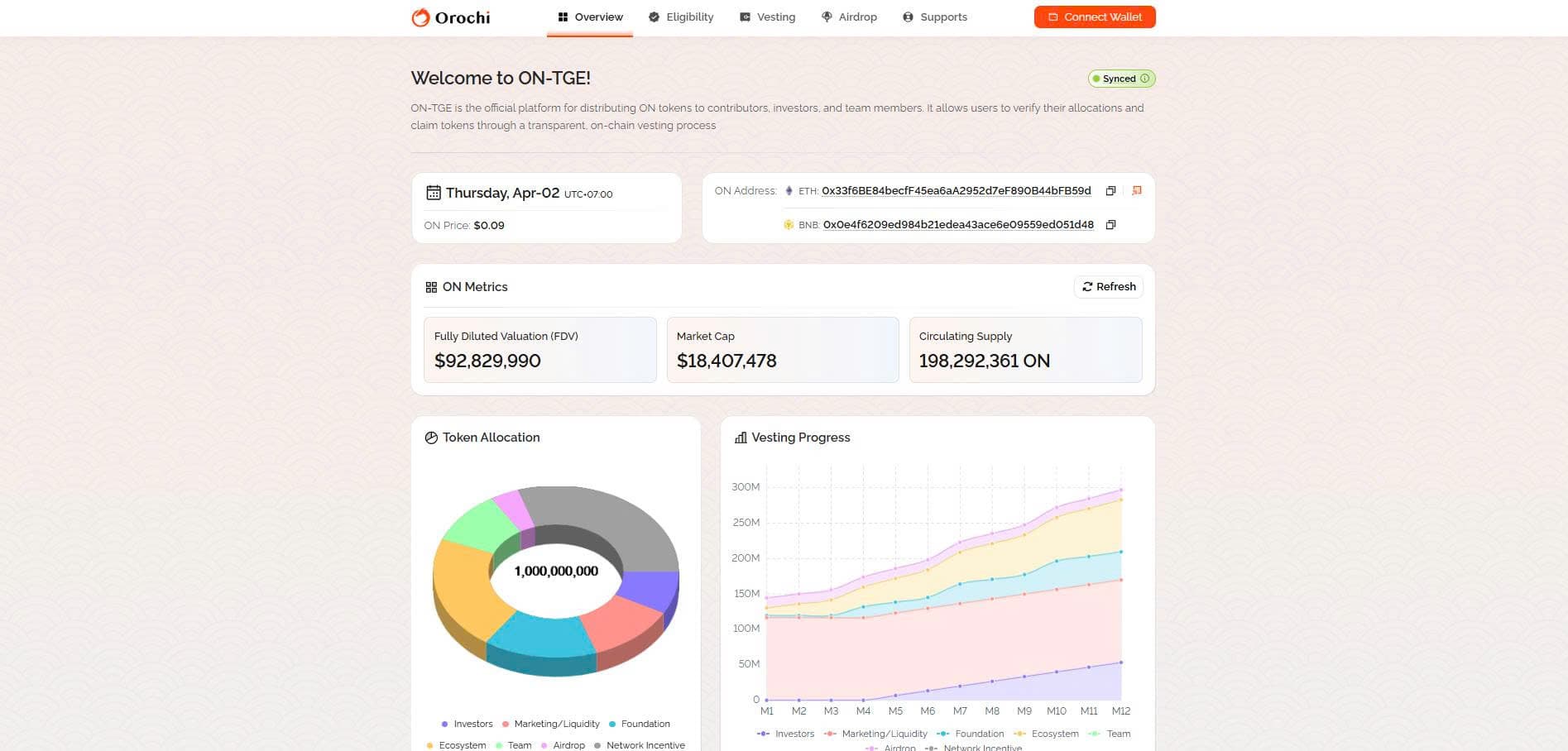Switch to the Vesting tab
The width and height of the screenshot is (1568, 751).
(767, 17)
